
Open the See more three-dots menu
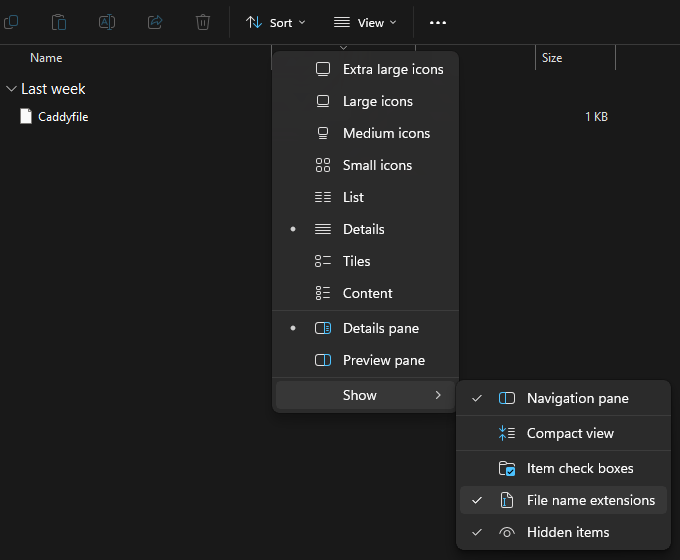point(438,23)
